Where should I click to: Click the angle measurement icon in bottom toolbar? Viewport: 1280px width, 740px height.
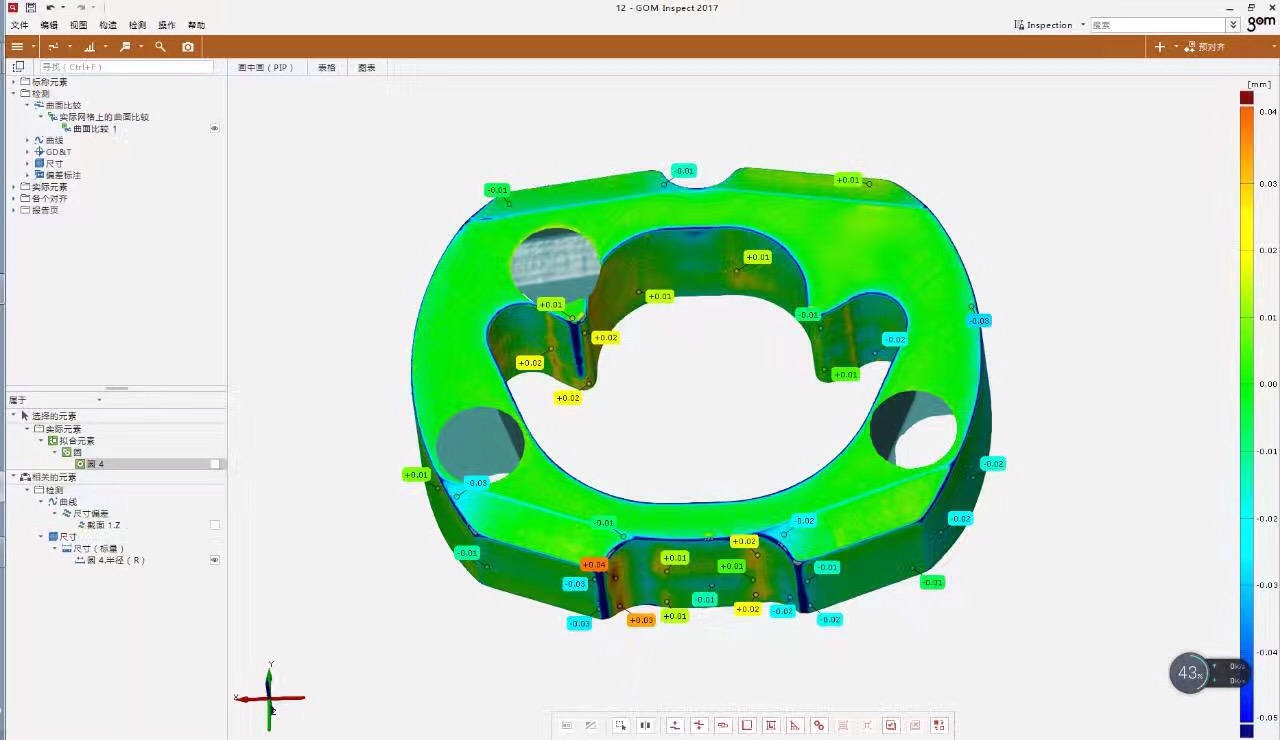click(795, 725)
